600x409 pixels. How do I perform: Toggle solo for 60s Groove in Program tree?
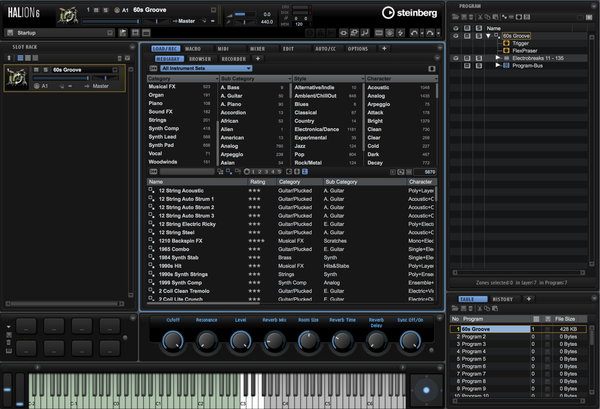click(x=479, y=36)
